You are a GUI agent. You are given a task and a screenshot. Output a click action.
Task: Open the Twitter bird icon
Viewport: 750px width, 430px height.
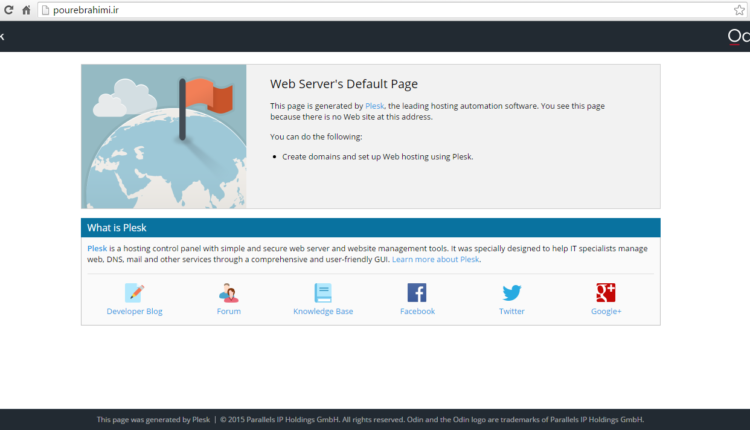512,293
